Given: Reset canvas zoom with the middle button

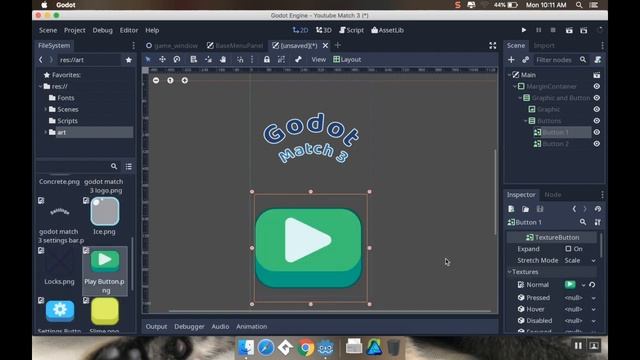Looking at the screenshot, I should [x=170, y=80].
